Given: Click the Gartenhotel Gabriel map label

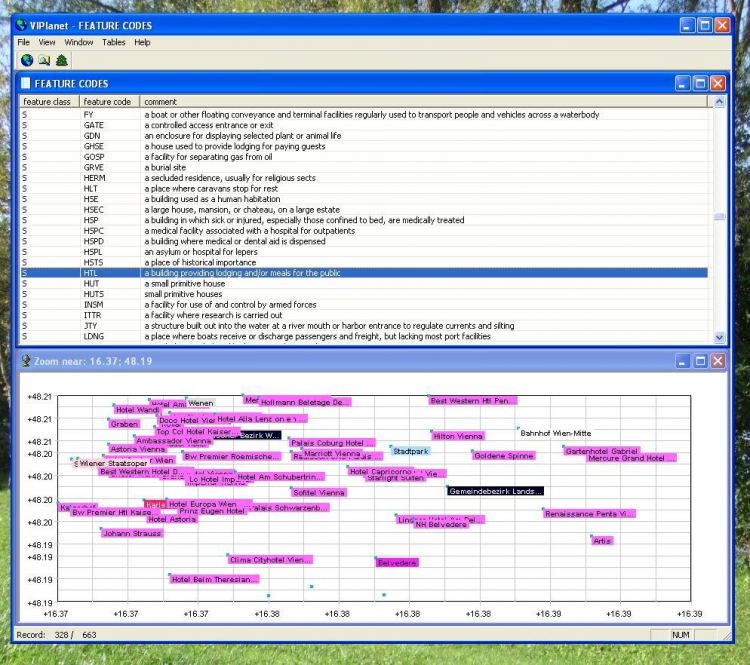Looking at the screenshot, I should (x=602, y=450).
